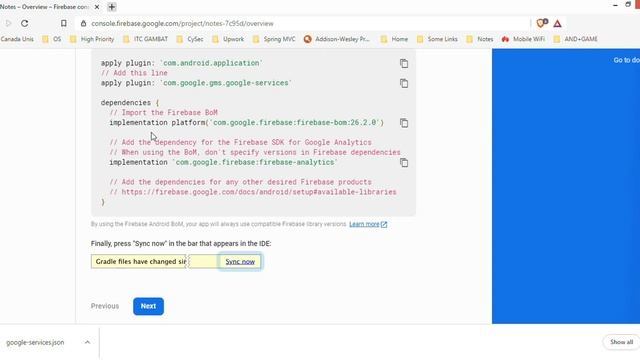
Task: Open Mobile WiFi bookmark
Action: (523, 39)
